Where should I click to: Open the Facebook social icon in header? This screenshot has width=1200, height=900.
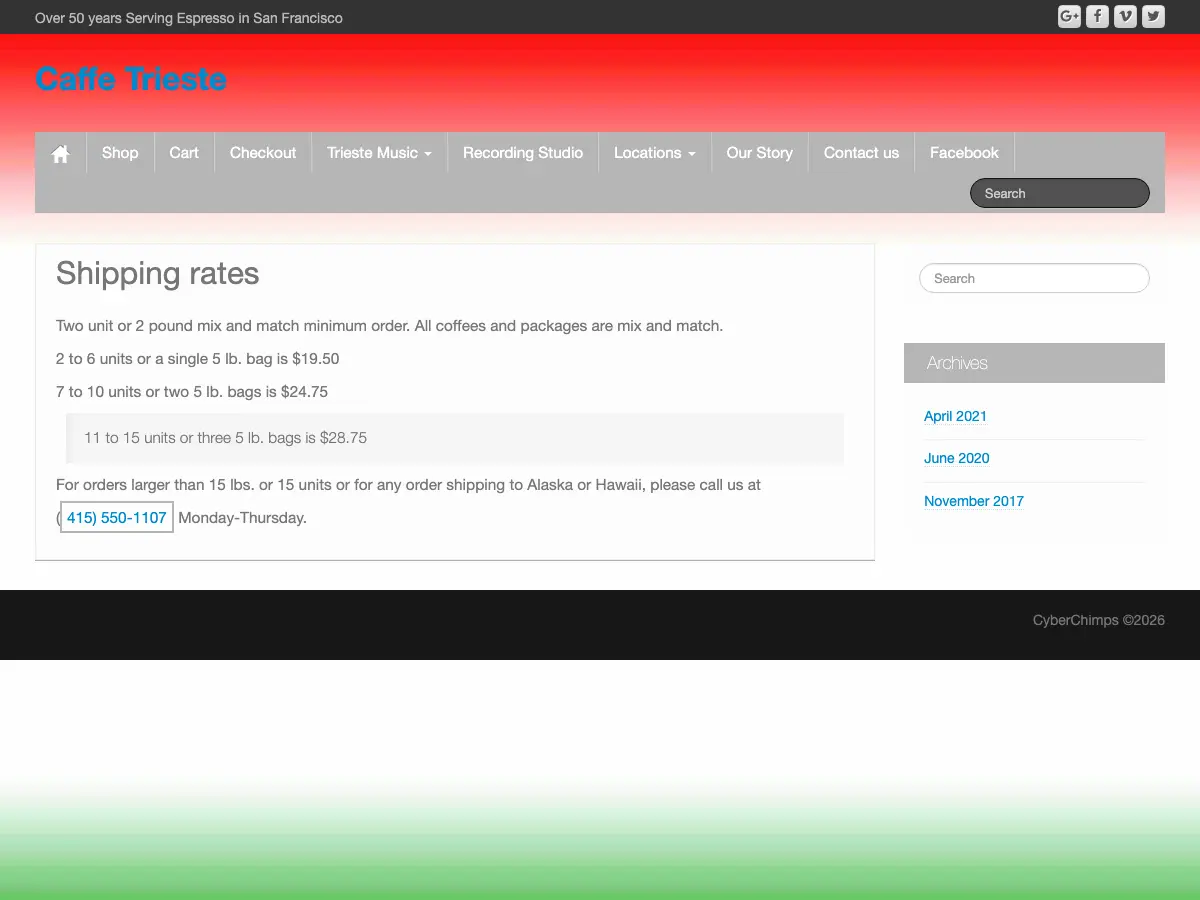tap(1097, 16)
